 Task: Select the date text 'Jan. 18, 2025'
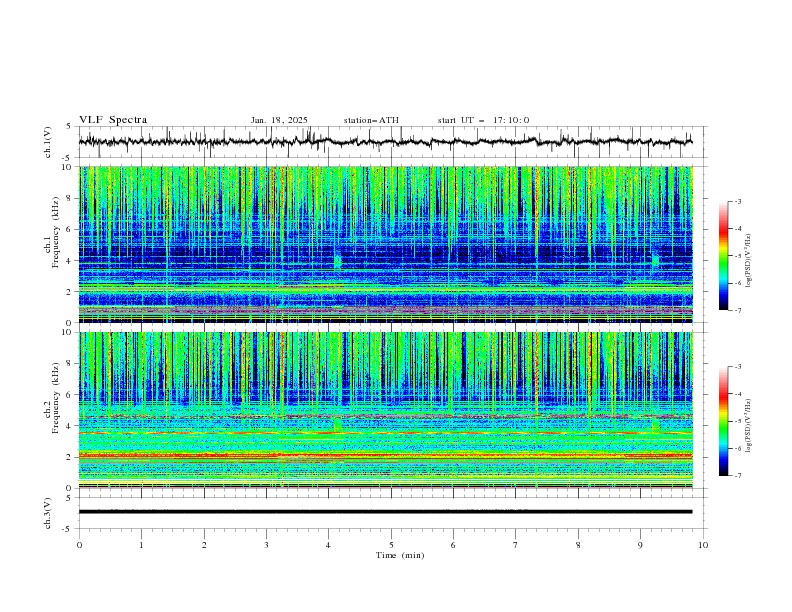(279, 120)
